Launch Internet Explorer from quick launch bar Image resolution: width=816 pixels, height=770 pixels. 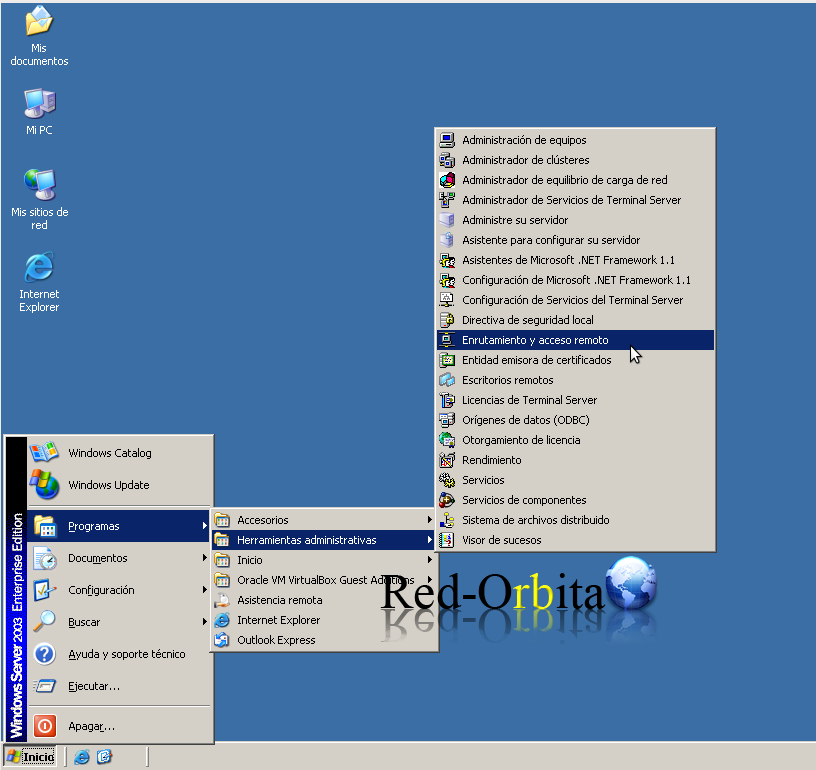[82, 757]
